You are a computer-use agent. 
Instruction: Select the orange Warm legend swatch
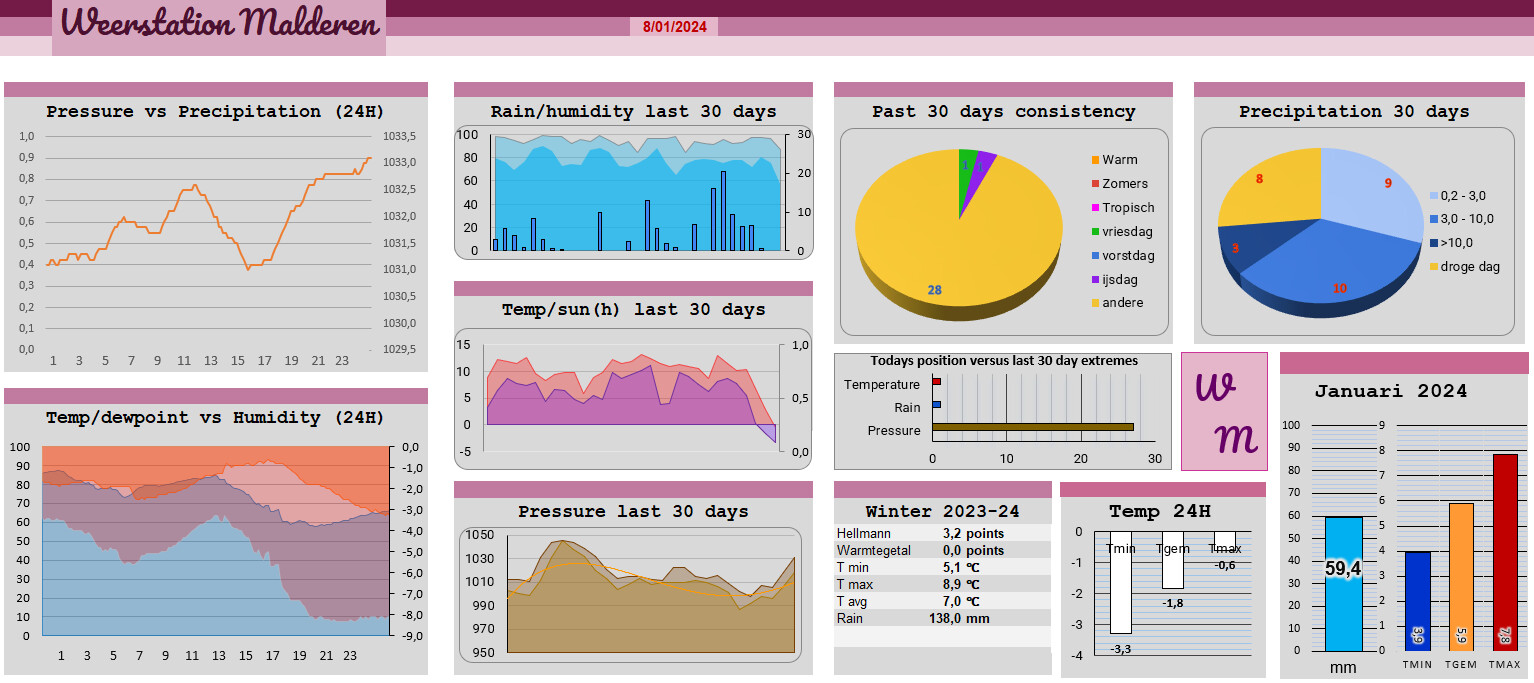[1095, 160]
